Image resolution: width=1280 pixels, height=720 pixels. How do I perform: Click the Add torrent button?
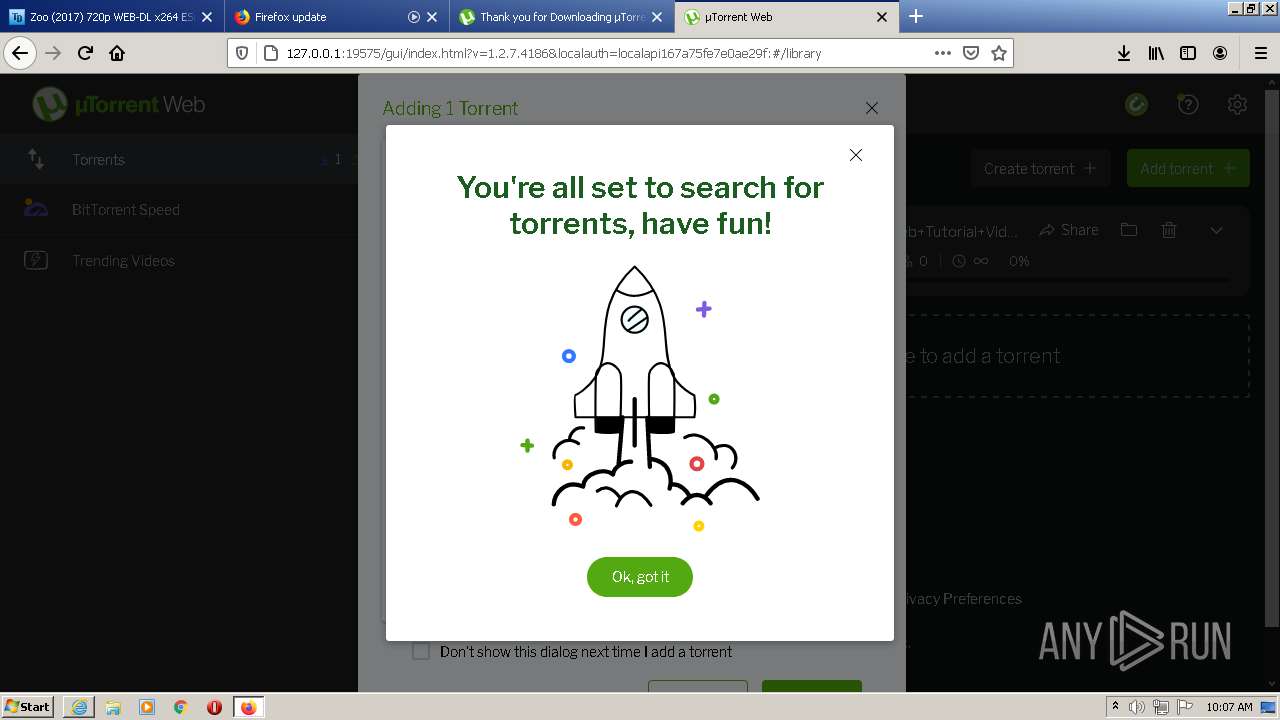click(1188, 168)
